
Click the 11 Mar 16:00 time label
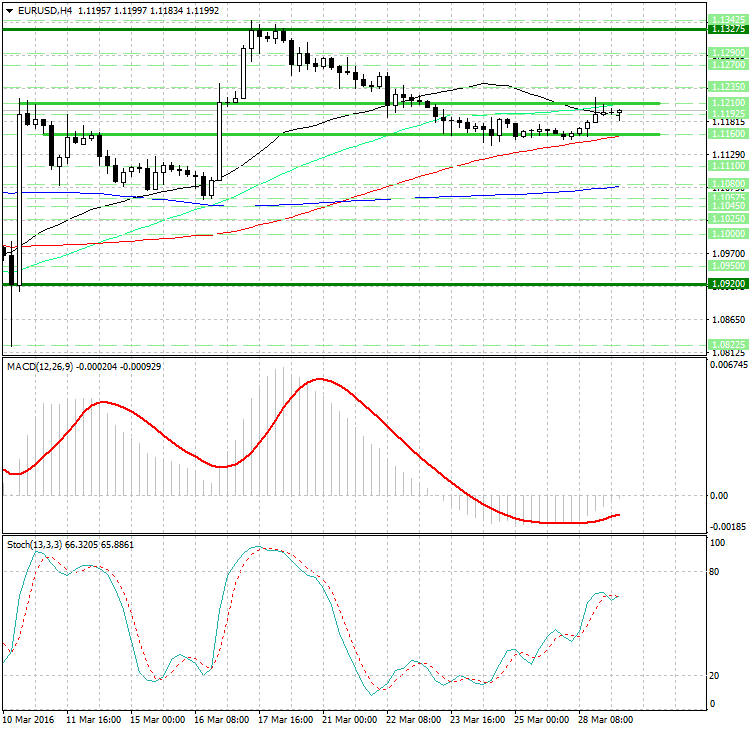pos(94,720)
